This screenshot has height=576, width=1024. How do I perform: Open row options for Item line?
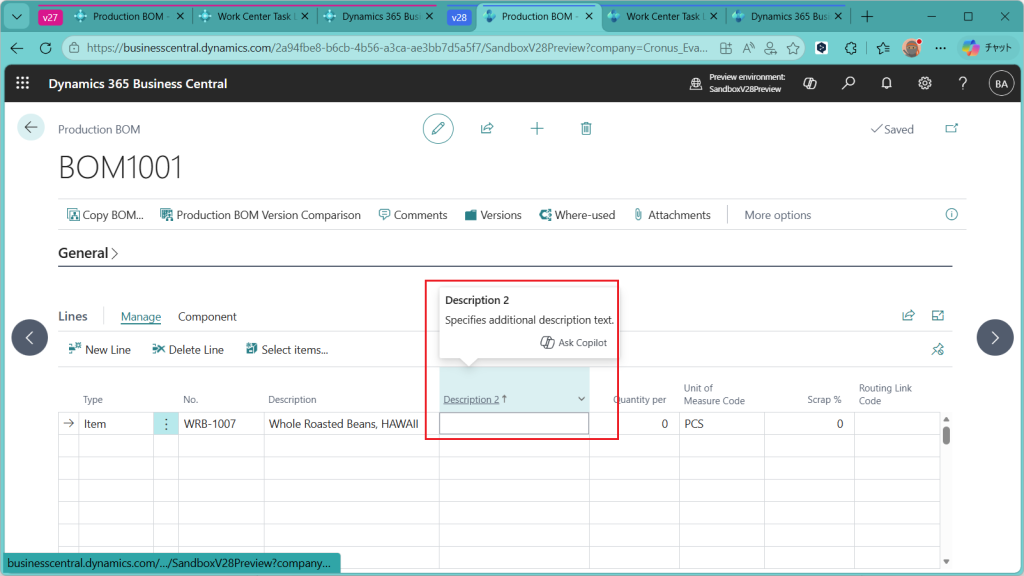tap(166, 424)
